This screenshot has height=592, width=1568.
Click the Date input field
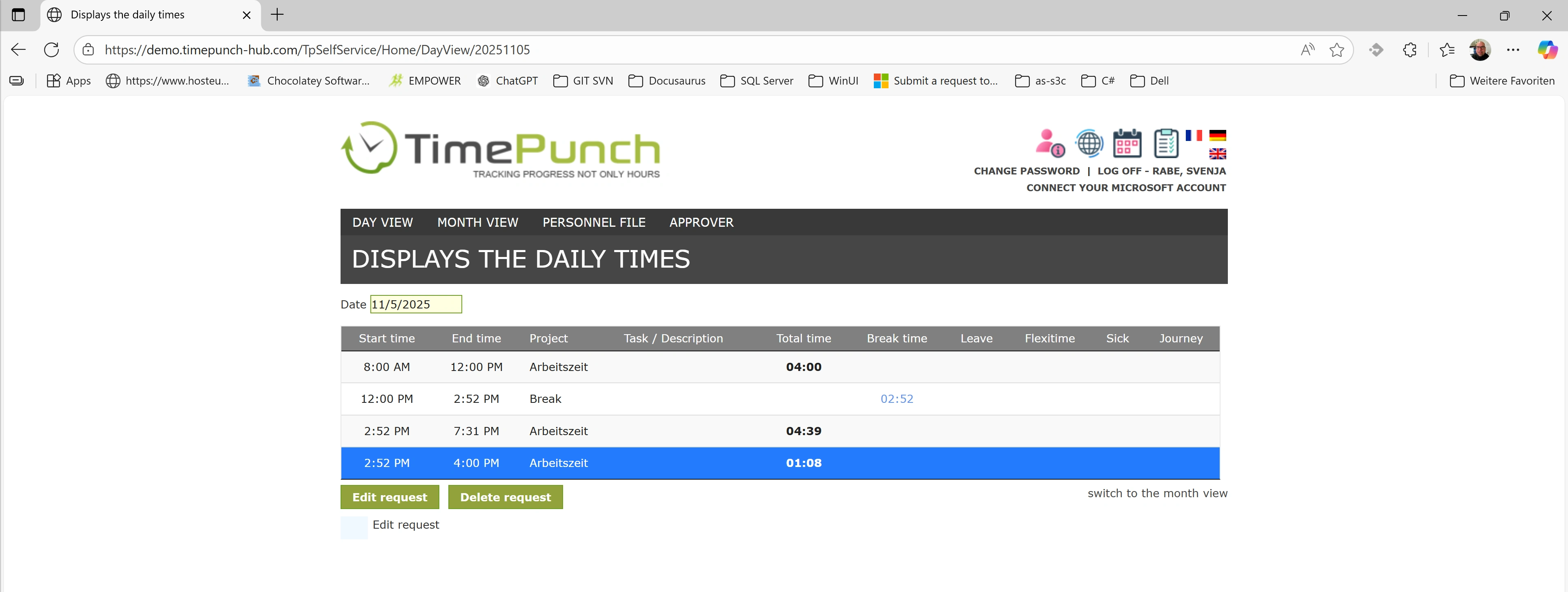pos(416,304)
